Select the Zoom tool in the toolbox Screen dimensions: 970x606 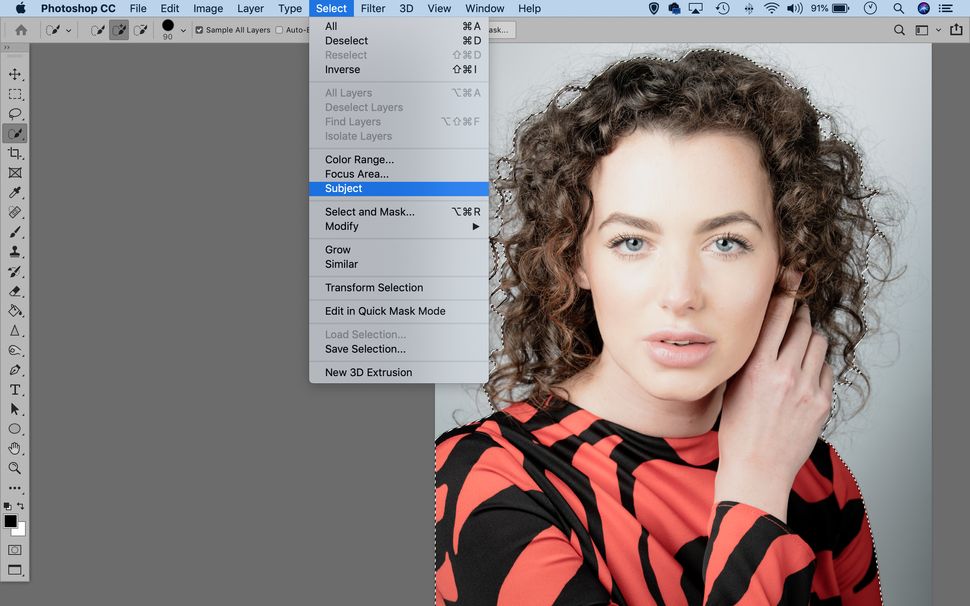coord(15,468)
